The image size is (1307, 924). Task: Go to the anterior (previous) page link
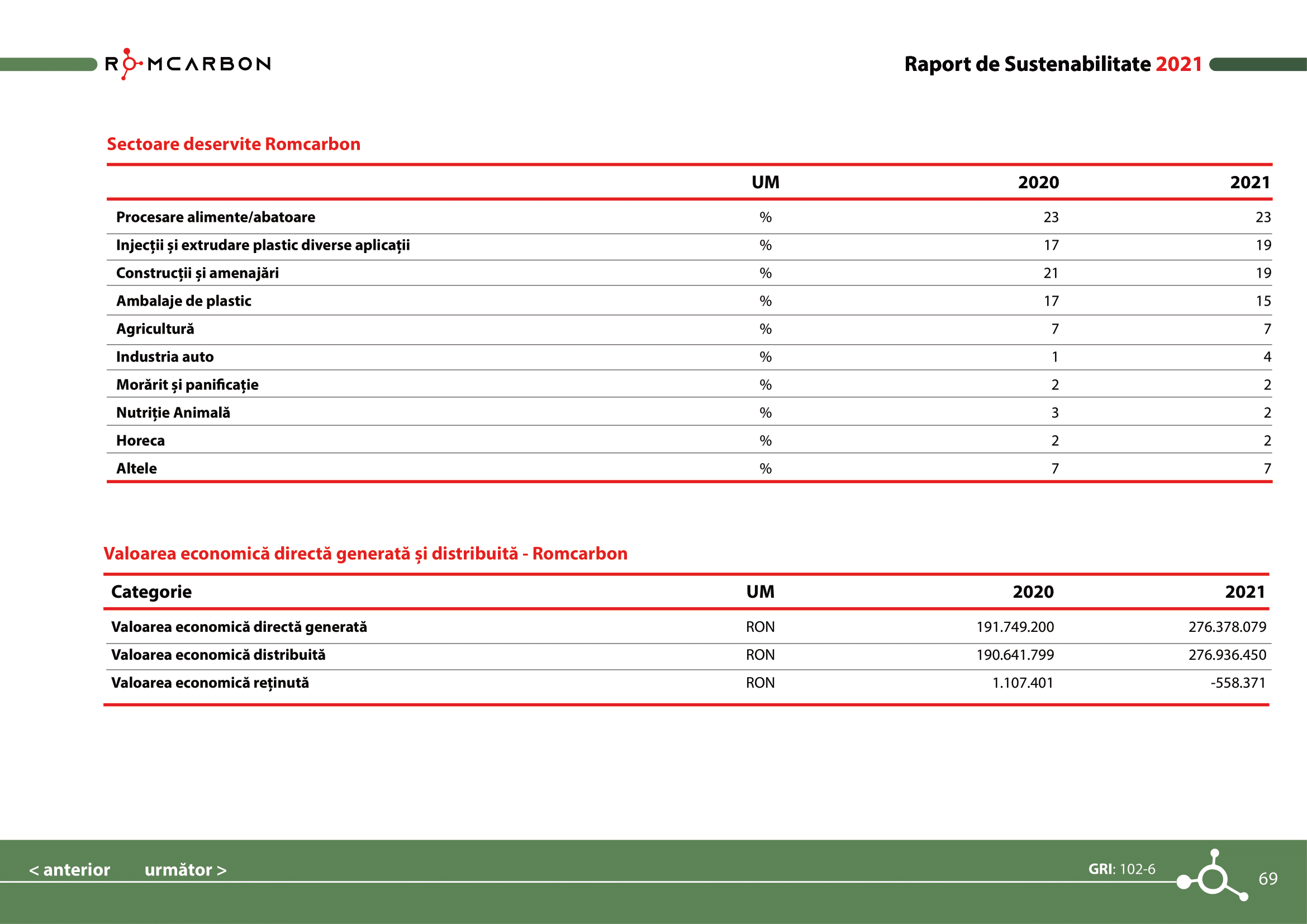(x=69, y=870)
